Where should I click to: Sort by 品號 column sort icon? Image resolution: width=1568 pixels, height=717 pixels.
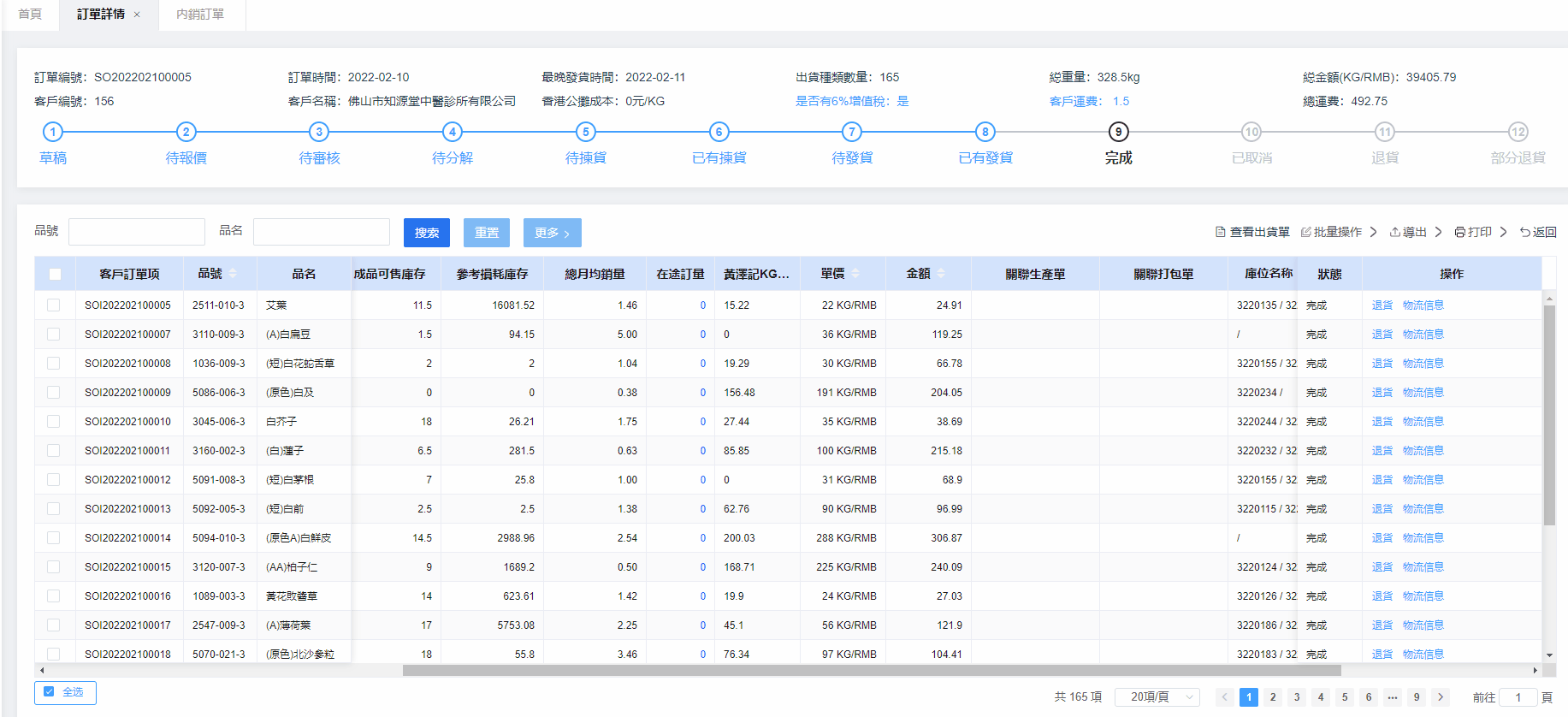(x=233, y=274)
